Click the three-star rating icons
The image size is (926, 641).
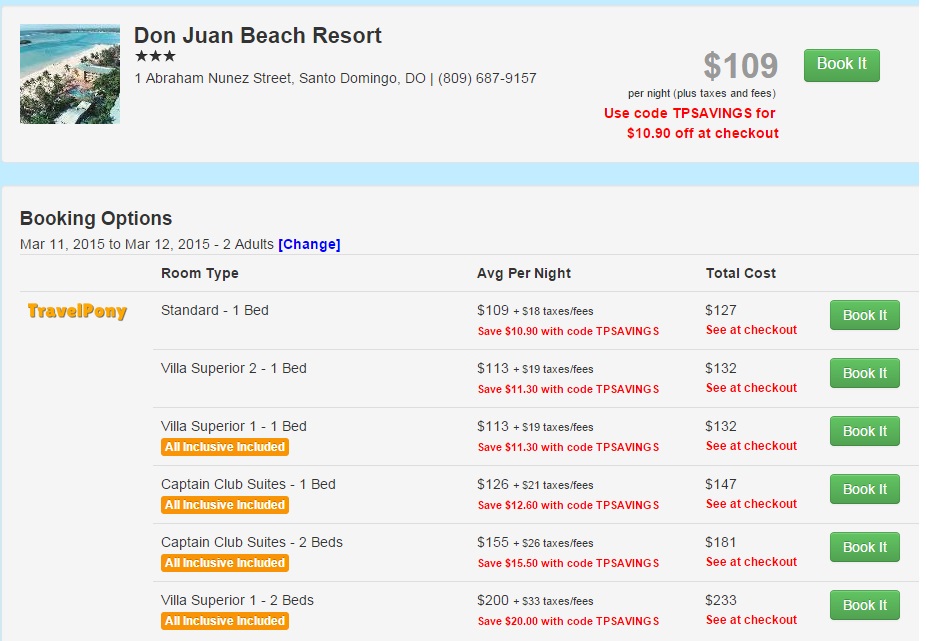[x=155, y=56]
